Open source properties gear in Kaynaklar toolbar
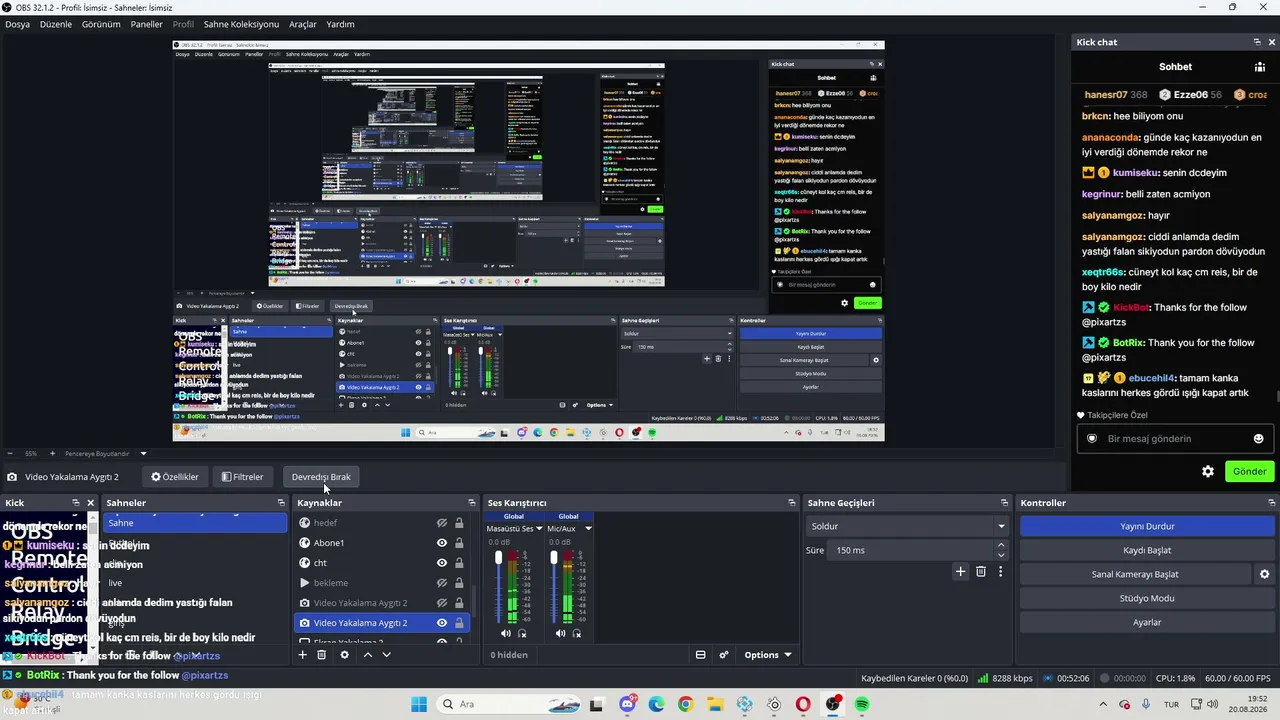The width and height of the screenshot is (1280, 720). pyautogui.click(x=345, y=655)
